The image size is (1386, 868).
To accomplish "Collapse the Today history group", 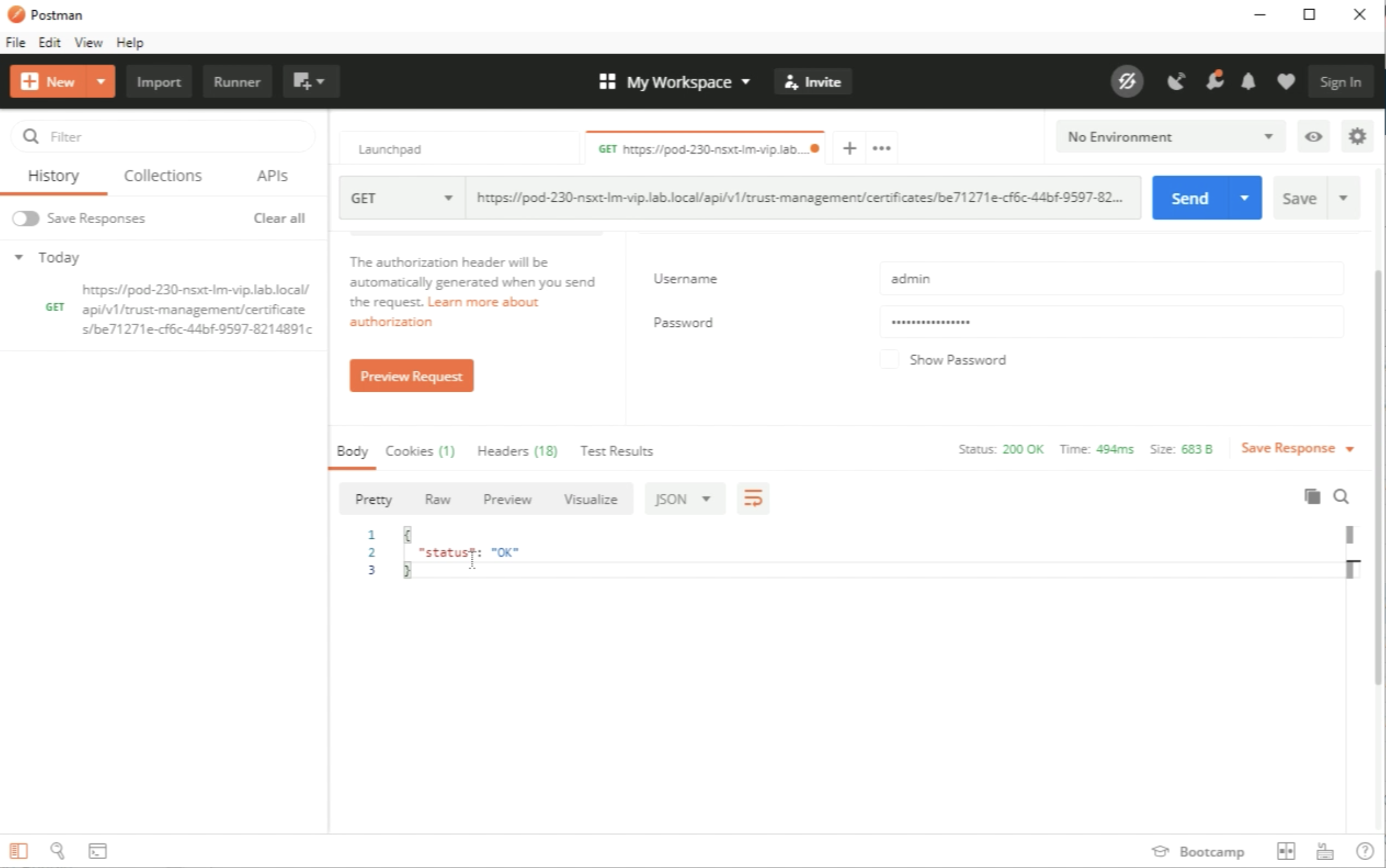I will pos(19,257).
